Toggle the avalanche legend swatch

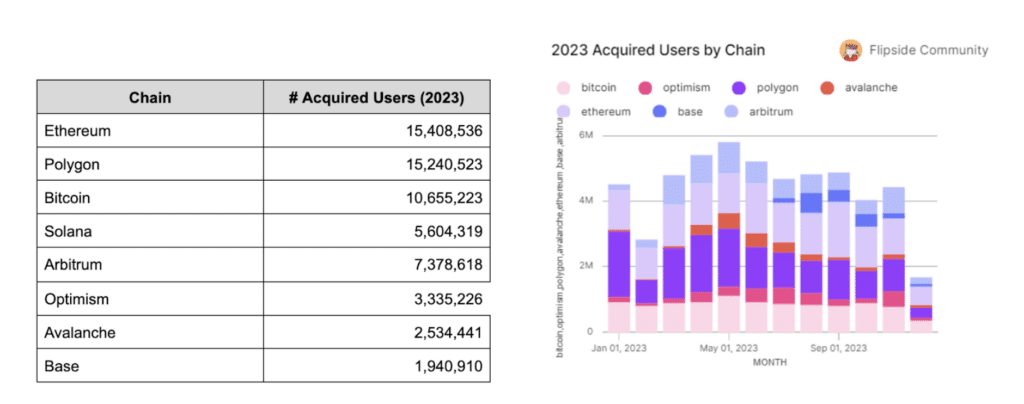[x=827, y=87]
